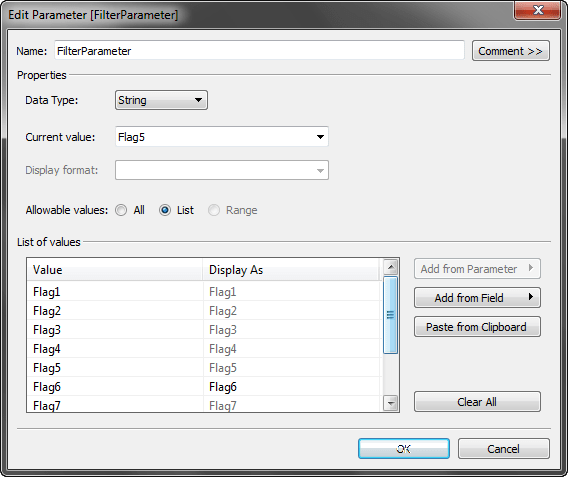568x477 pixels.
Task: Click the Value column header
Action: point(114,270)
